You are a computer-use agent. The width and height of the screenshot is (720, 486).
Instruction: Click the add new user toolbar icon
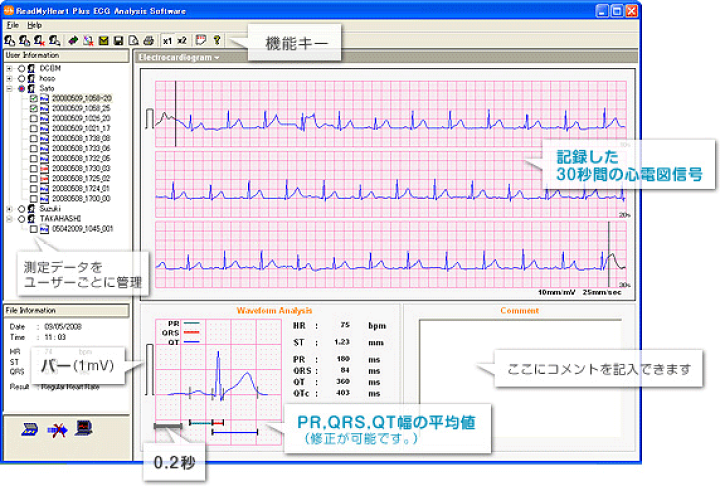(x=10, y=41)
